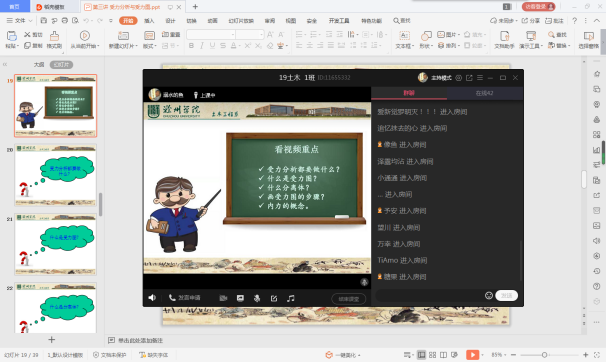
Task: Click the document assistant icon
Action: 504,36
